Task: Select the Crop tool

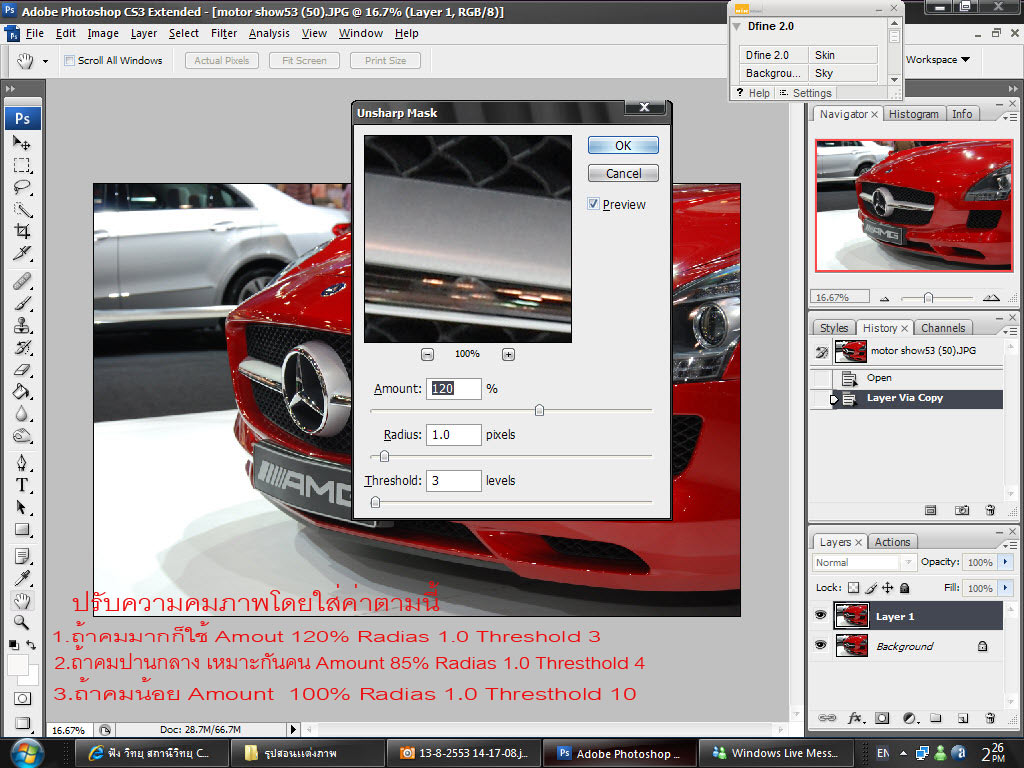Action: click(x=22, y=231)
